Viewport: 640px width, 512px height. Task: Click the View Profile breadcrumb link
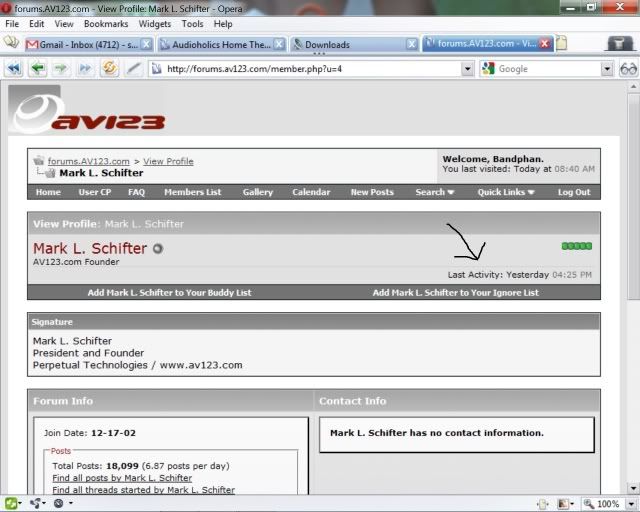tap(168, 161)
